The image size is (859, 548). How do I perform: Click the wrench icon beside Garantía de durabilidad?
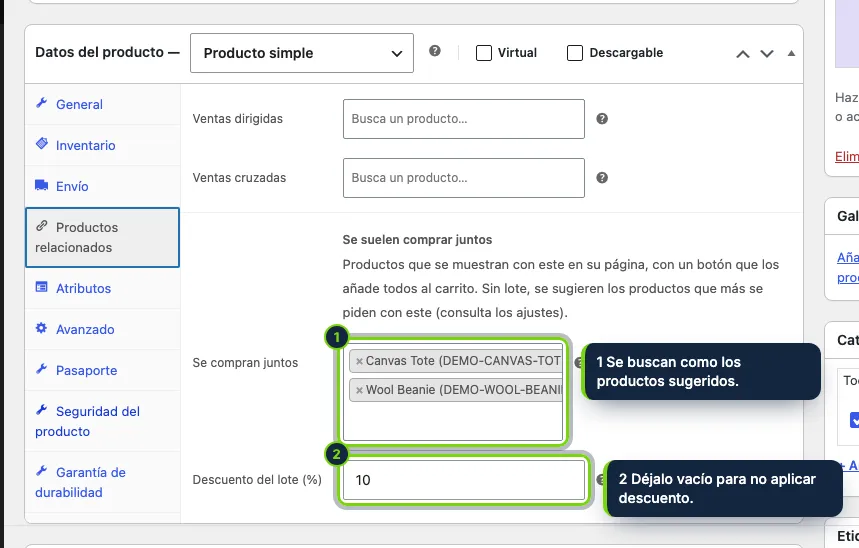click(42, 471)
